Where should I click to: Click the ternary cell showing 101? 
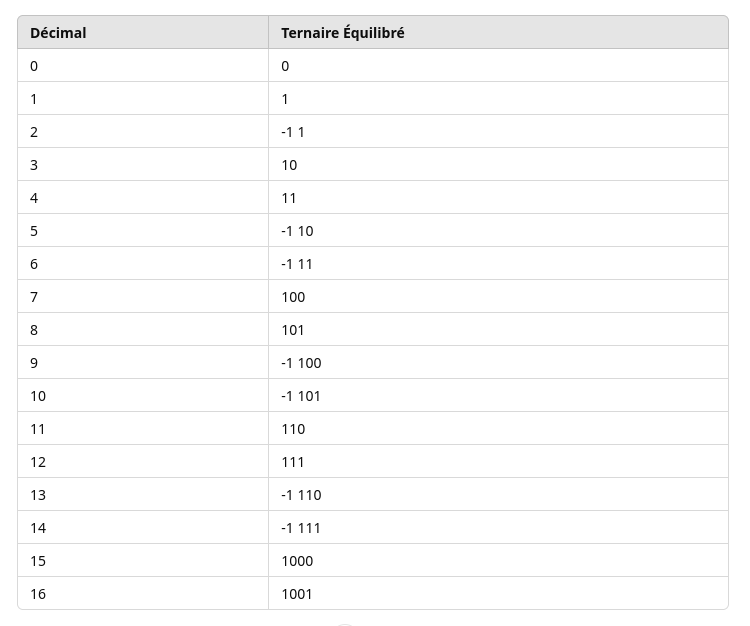pos(498,329)
